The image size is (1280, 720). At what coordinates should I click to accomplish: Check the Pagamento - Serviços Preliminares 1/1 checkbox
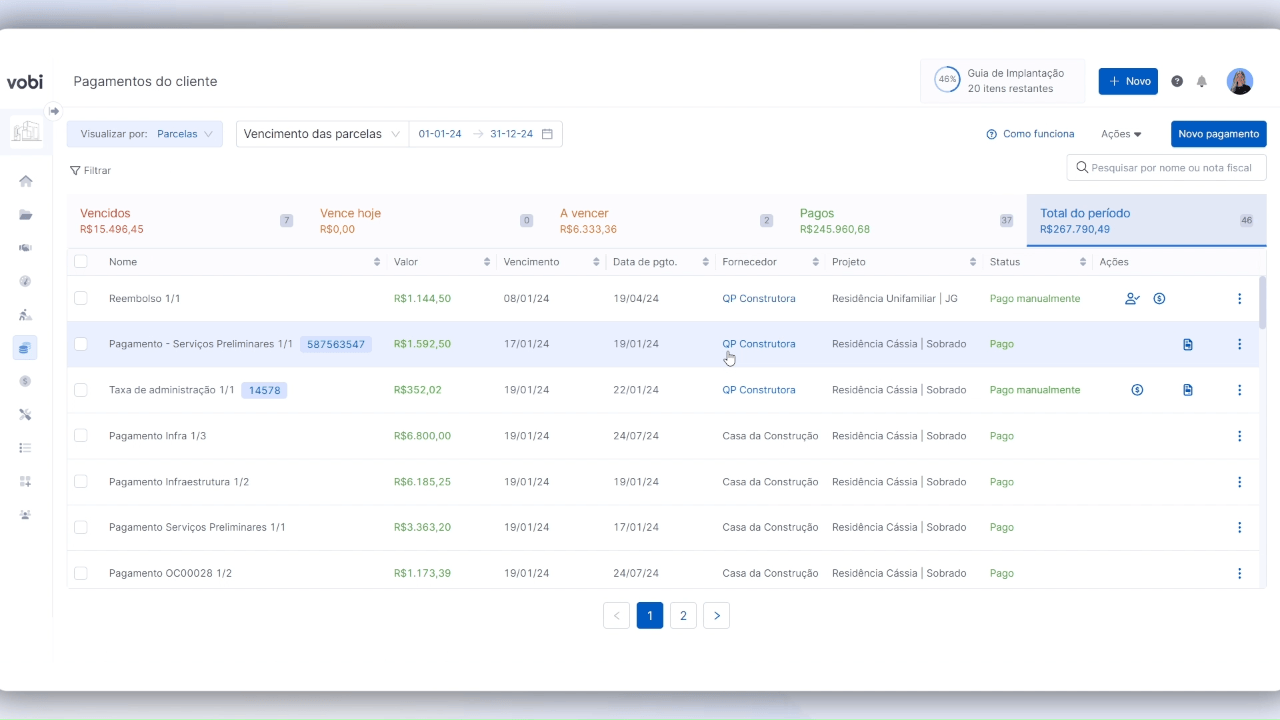[81, 344]
